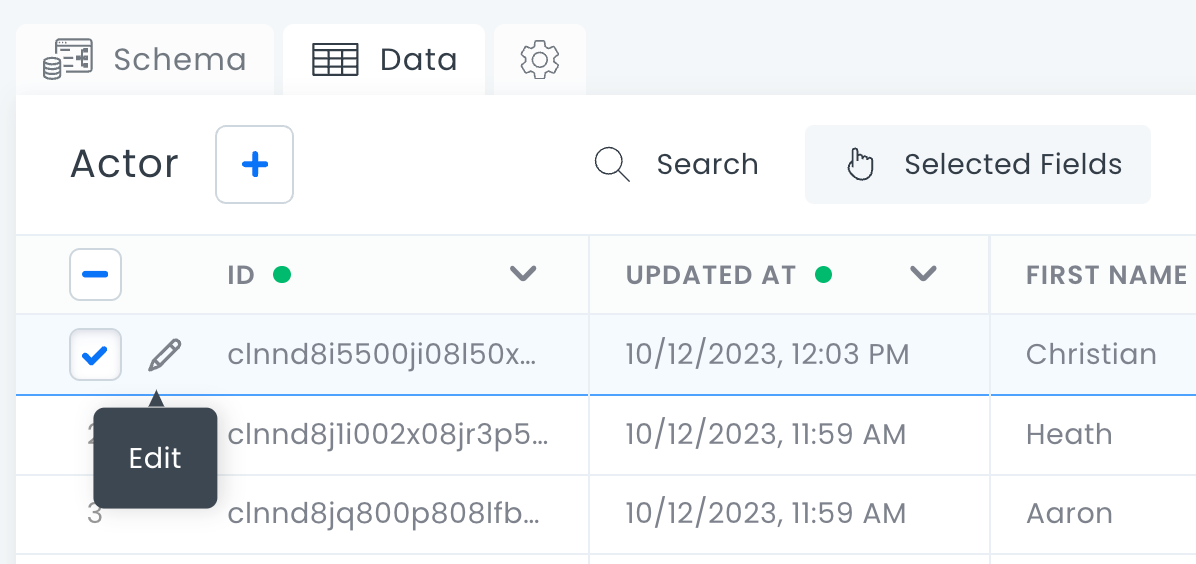Open the settings gear tab
1196x564 pixels.
pos(540,60)
